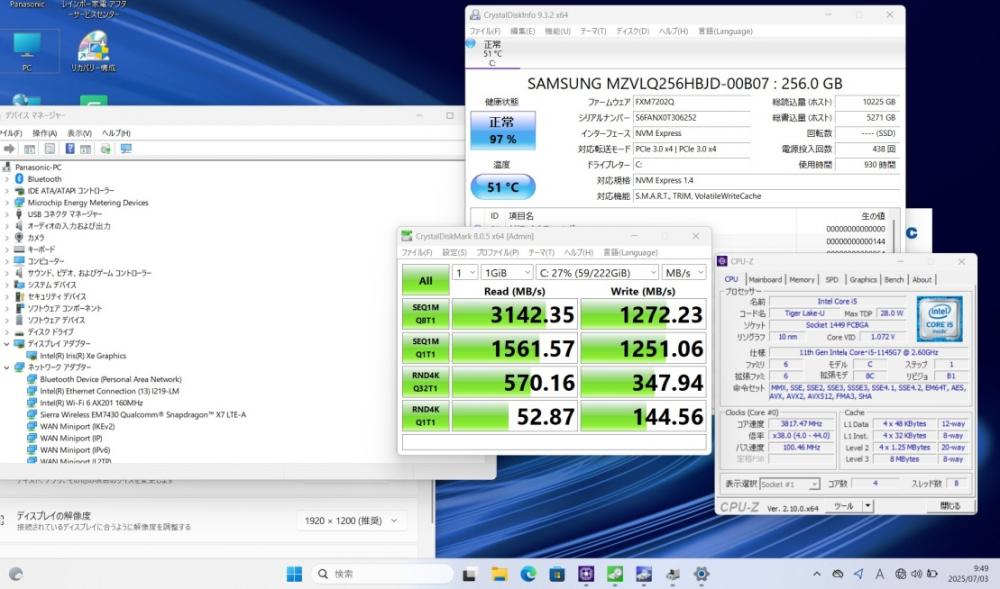The height and width of the screenshot is (589, 1000).
Task: Switch to CrystalDiskInfo taskbar icon
Action: (x=643, y=574)
